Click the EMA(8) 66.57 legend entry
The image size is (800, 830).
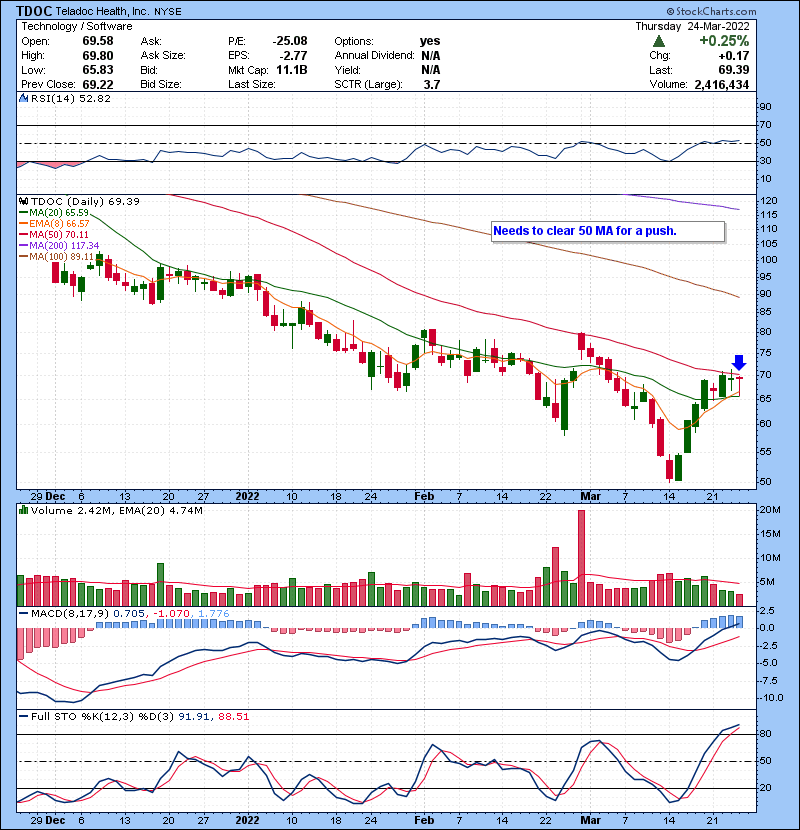point(55,223)
